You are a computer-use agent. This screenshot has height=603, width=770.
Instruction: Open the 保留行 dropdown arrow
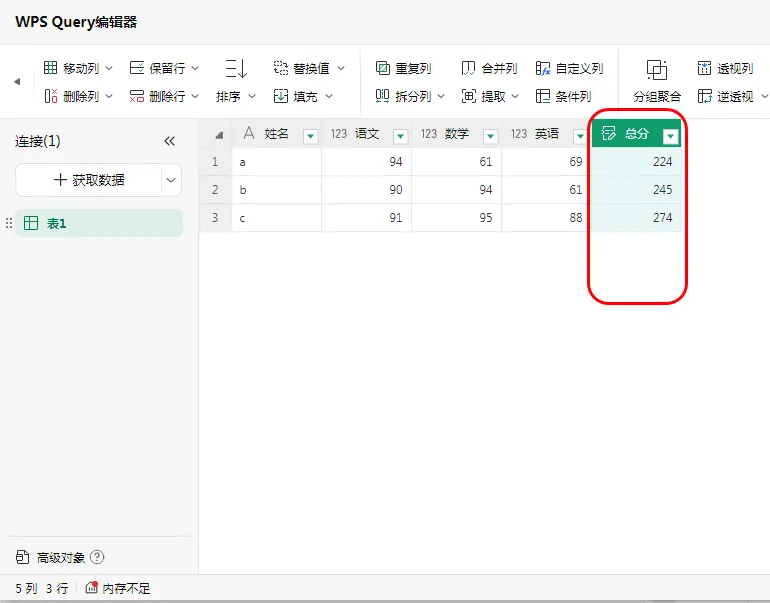tap(195, 68)
